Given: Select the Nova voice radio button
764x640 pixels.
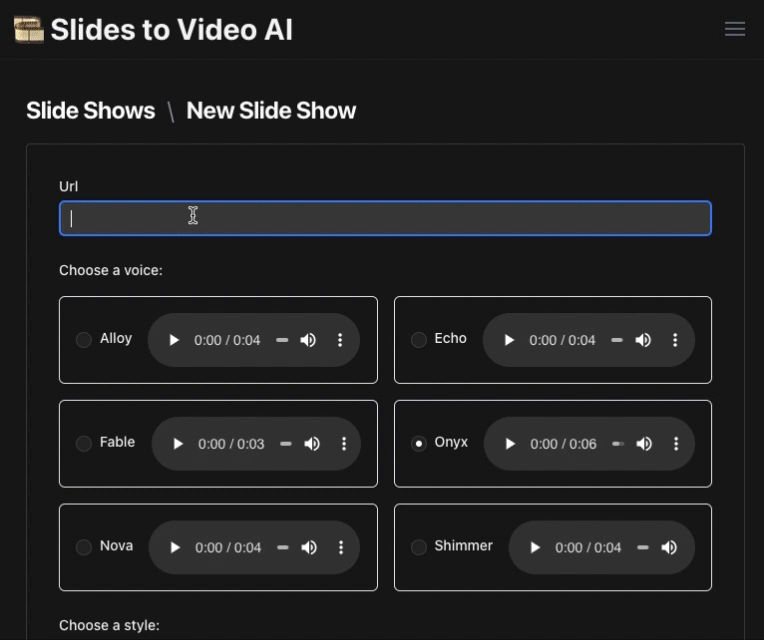Looking at the screenshot, I should pyautogui.click(x=84, y=547).
